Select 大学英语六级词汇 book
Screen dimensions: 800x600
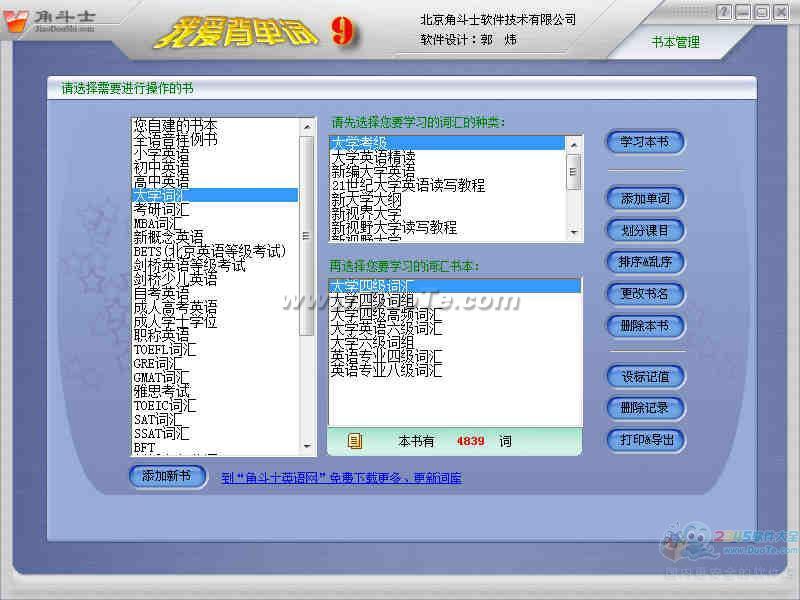pyautogui.click(x=455, y=328)
